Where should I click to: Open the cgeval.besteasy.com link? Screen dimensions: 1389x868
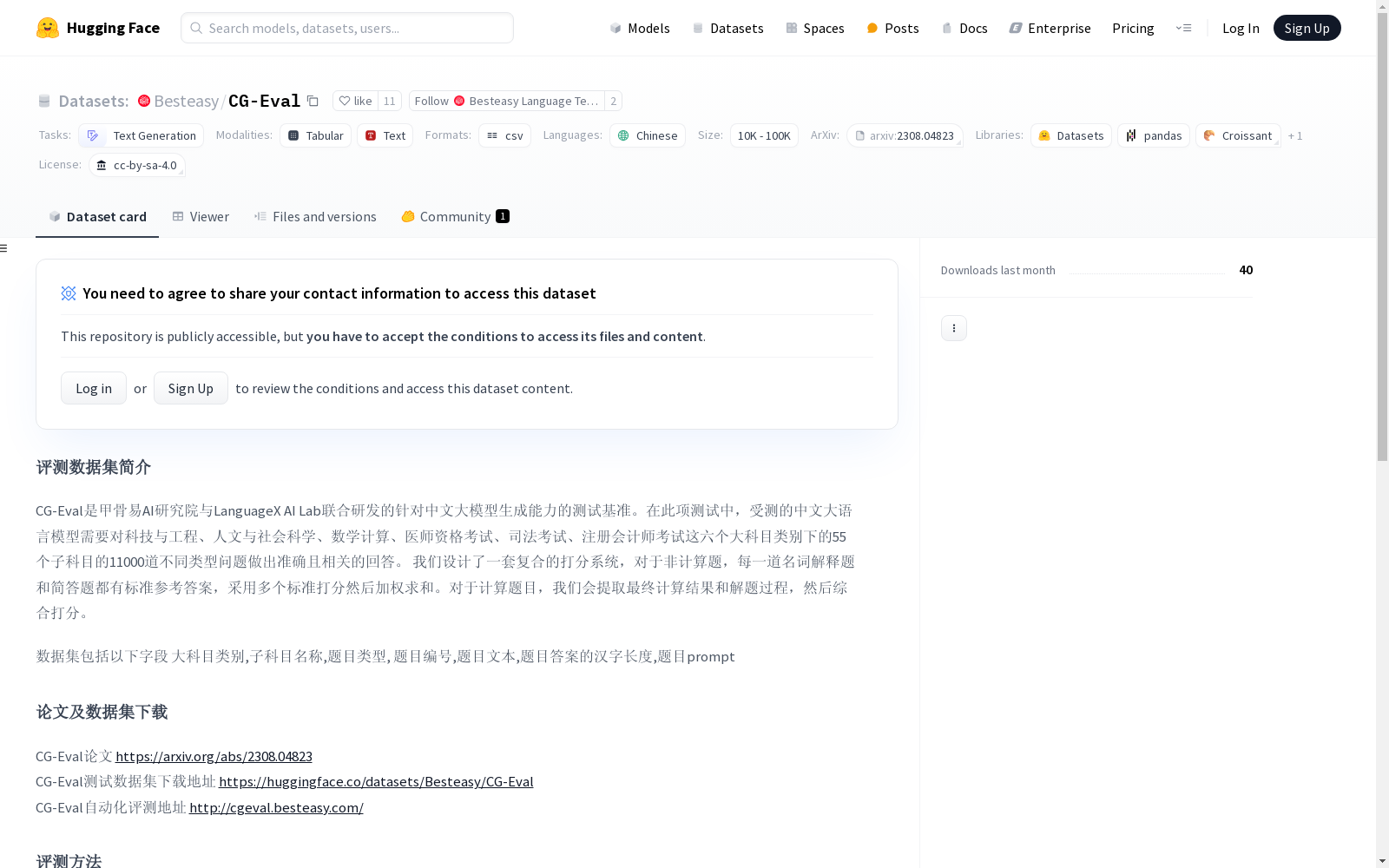[276, 807]
